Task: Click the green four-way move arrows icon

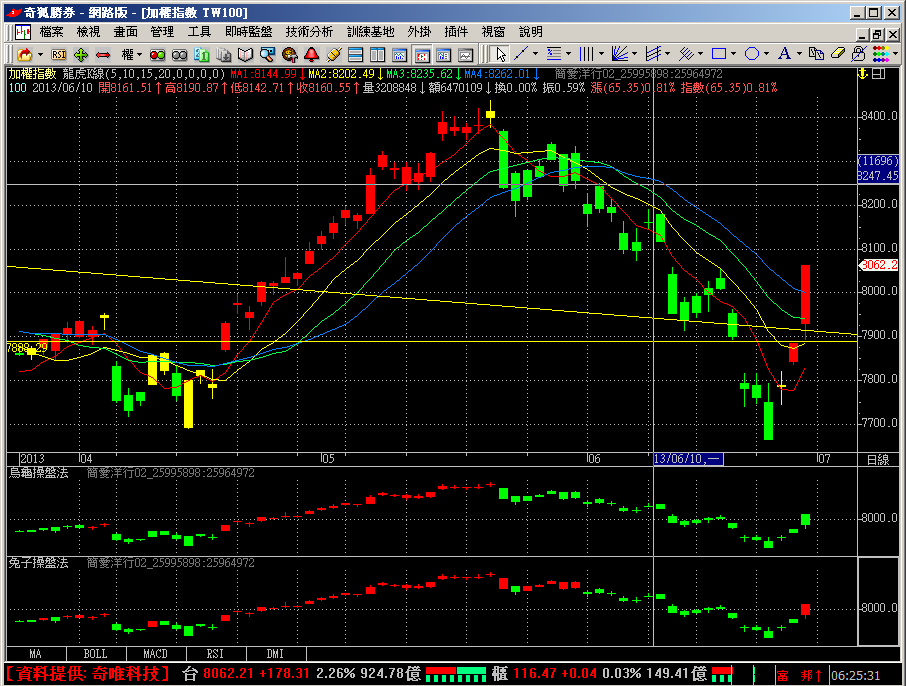Action: click(x=81, y=54)
